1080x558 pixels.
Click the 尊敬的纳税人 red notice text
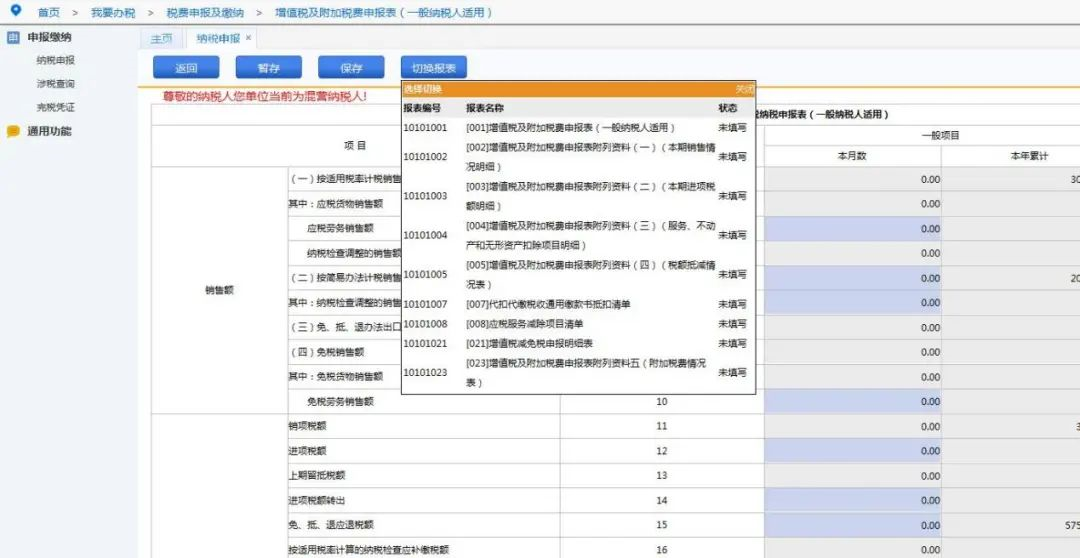(264, 96)
